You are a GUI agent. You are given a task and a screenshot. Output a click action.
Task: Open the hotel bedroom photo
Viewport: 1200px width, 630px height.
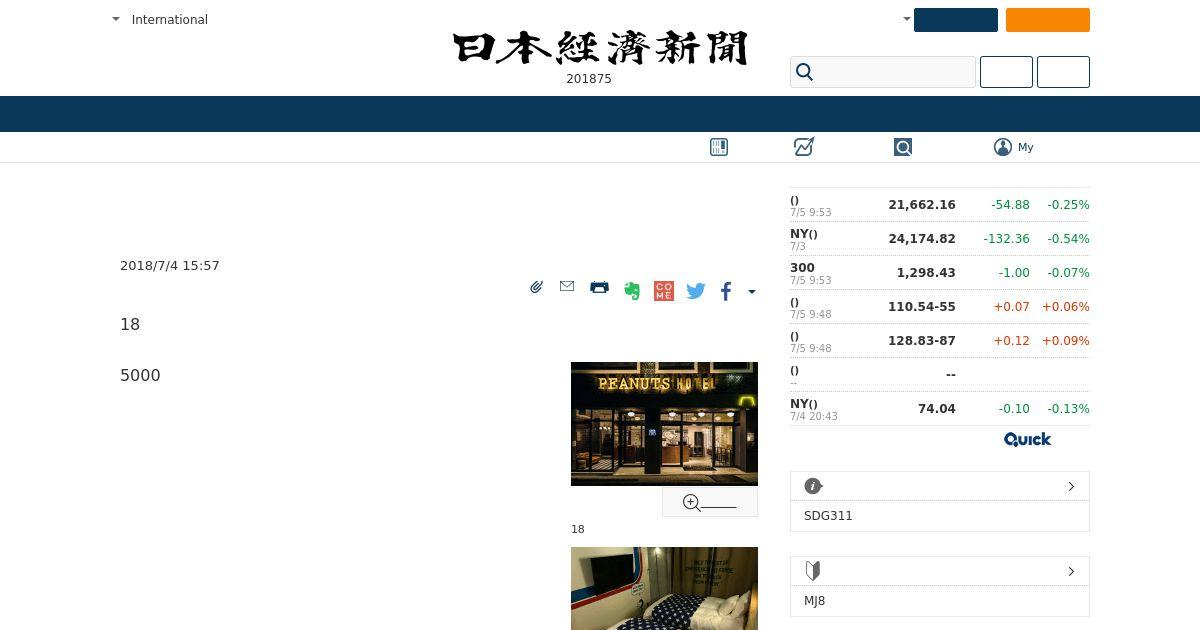(x=664, y=588)
